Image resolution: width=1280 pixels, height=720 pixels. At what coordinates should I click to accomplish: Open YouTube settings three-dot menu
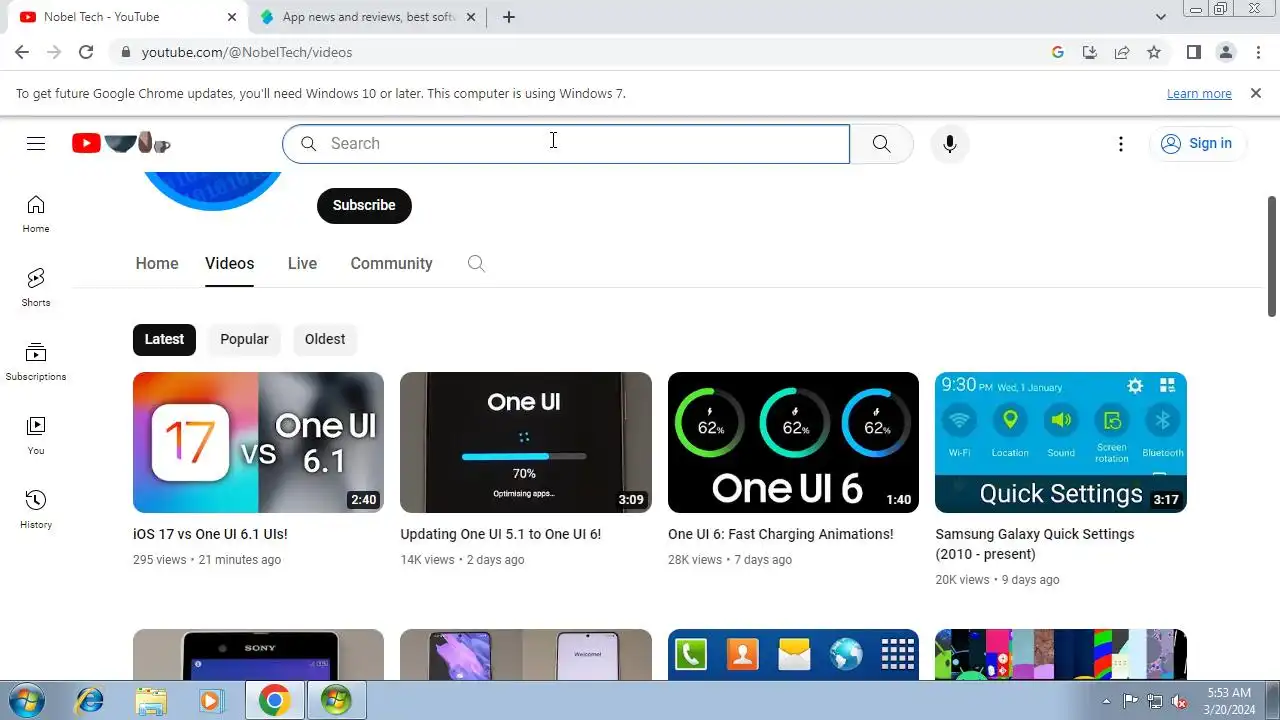tap(1121, 144)
